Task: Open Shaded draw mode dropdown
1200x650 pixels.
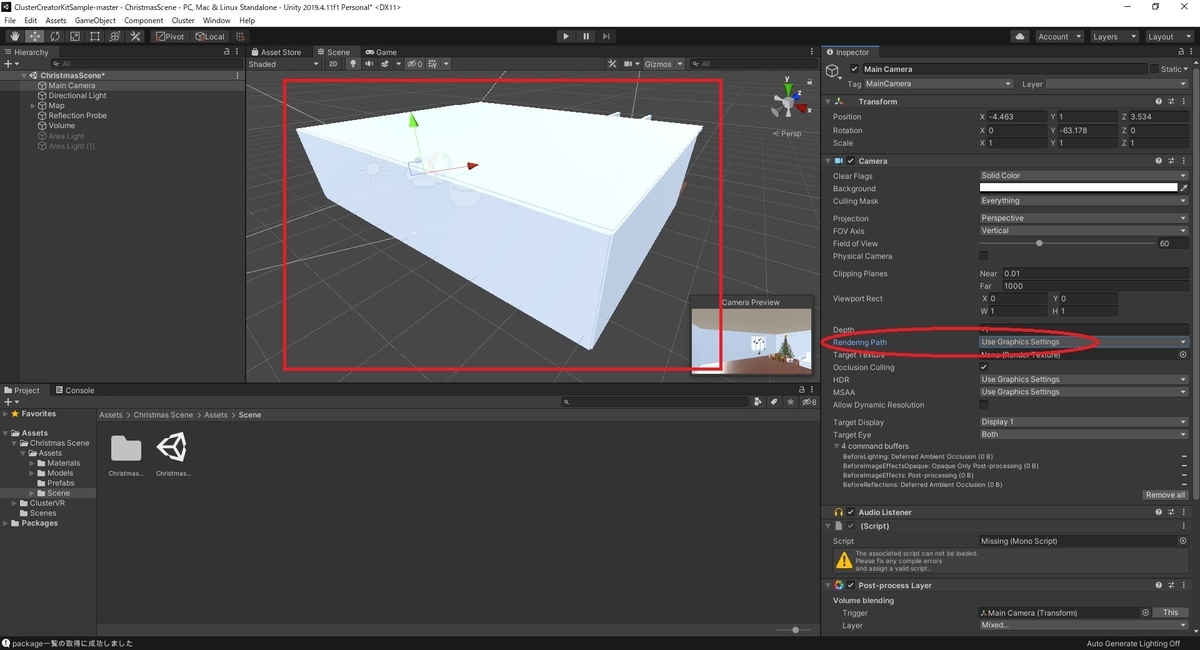Action: (x=285, y=64)
